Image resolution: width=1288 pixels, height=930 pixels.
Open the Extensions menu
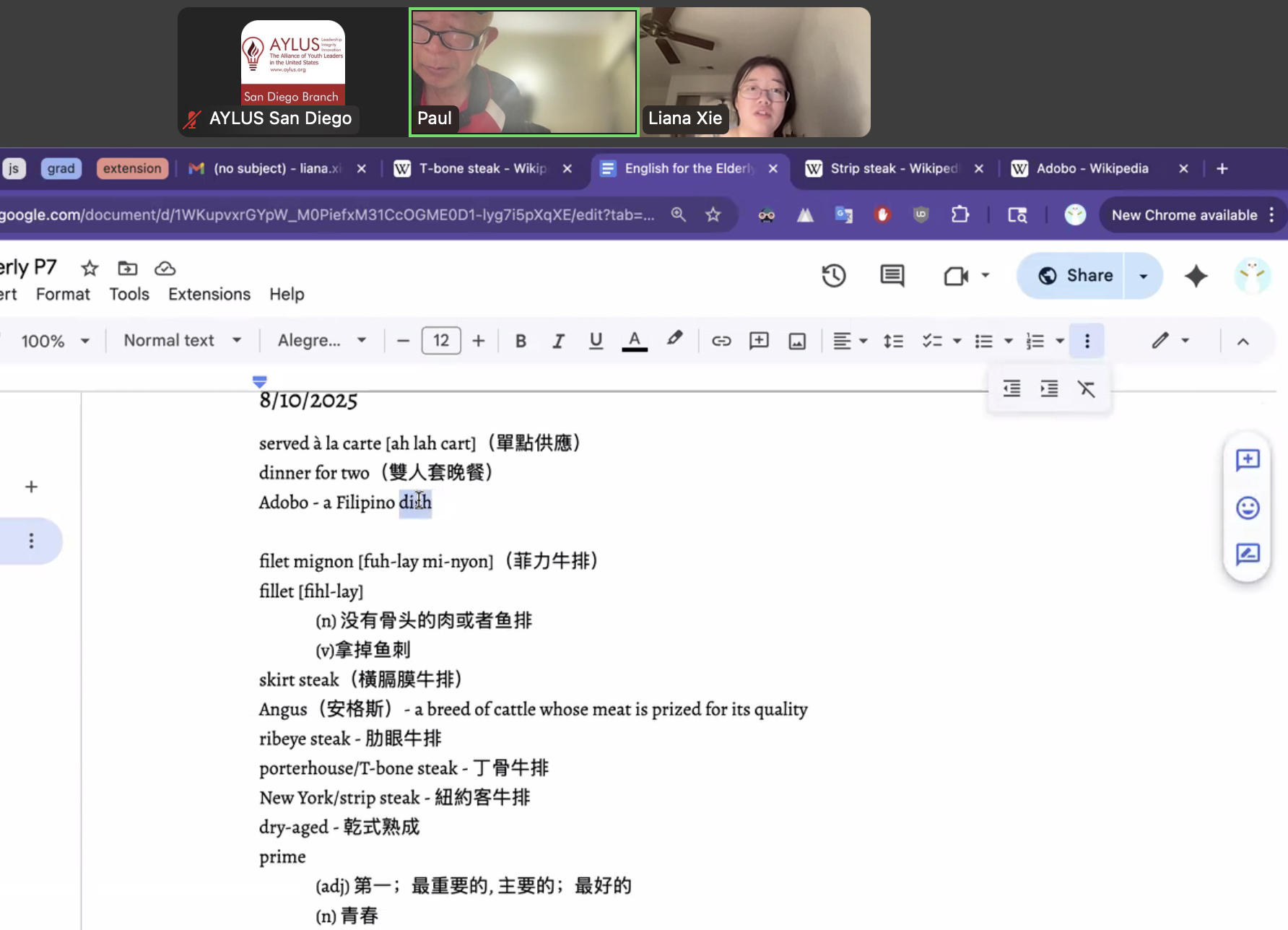point(209,294)
